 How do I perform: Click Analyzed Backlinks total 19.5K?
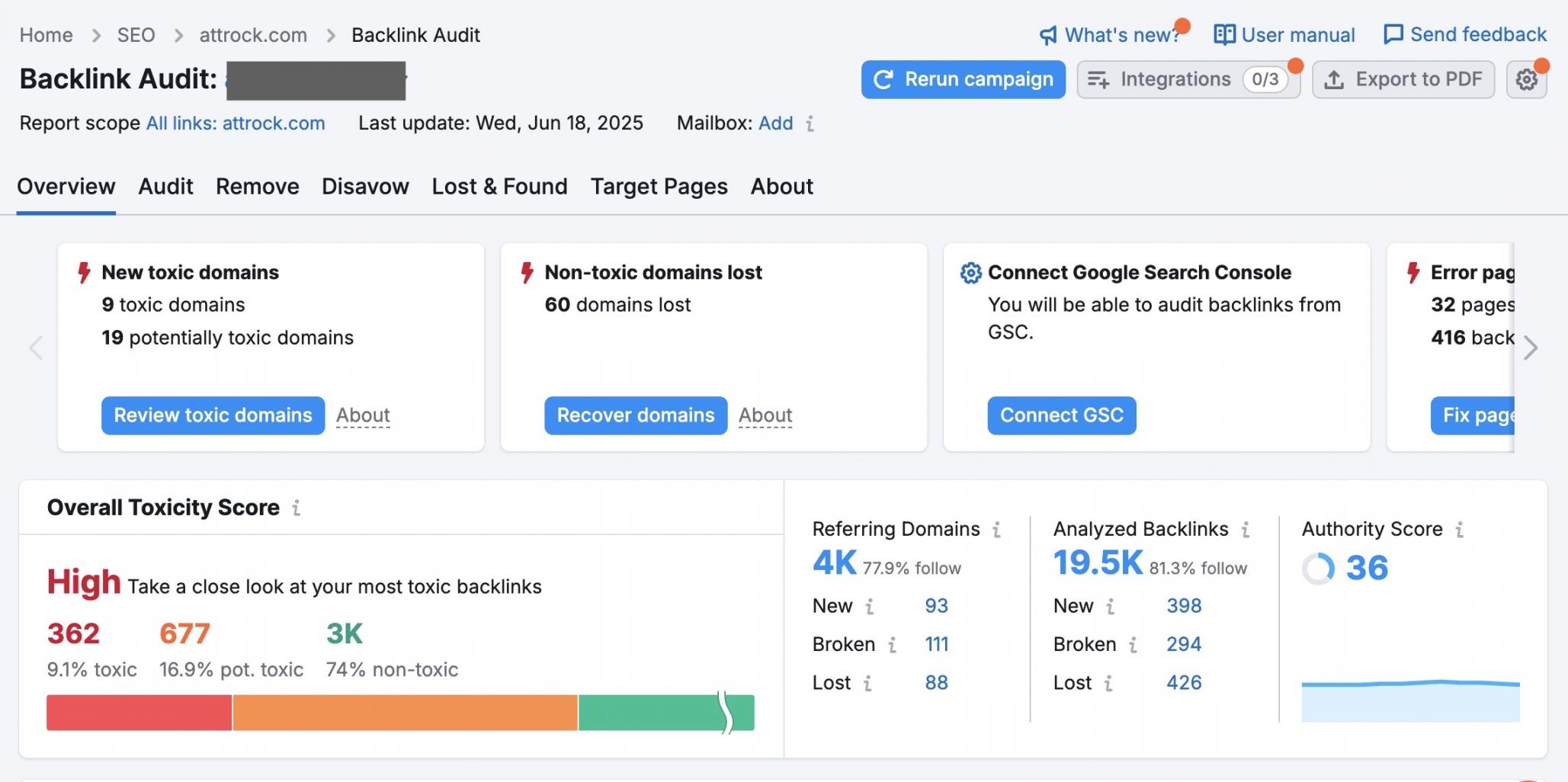coord(1098,564)
